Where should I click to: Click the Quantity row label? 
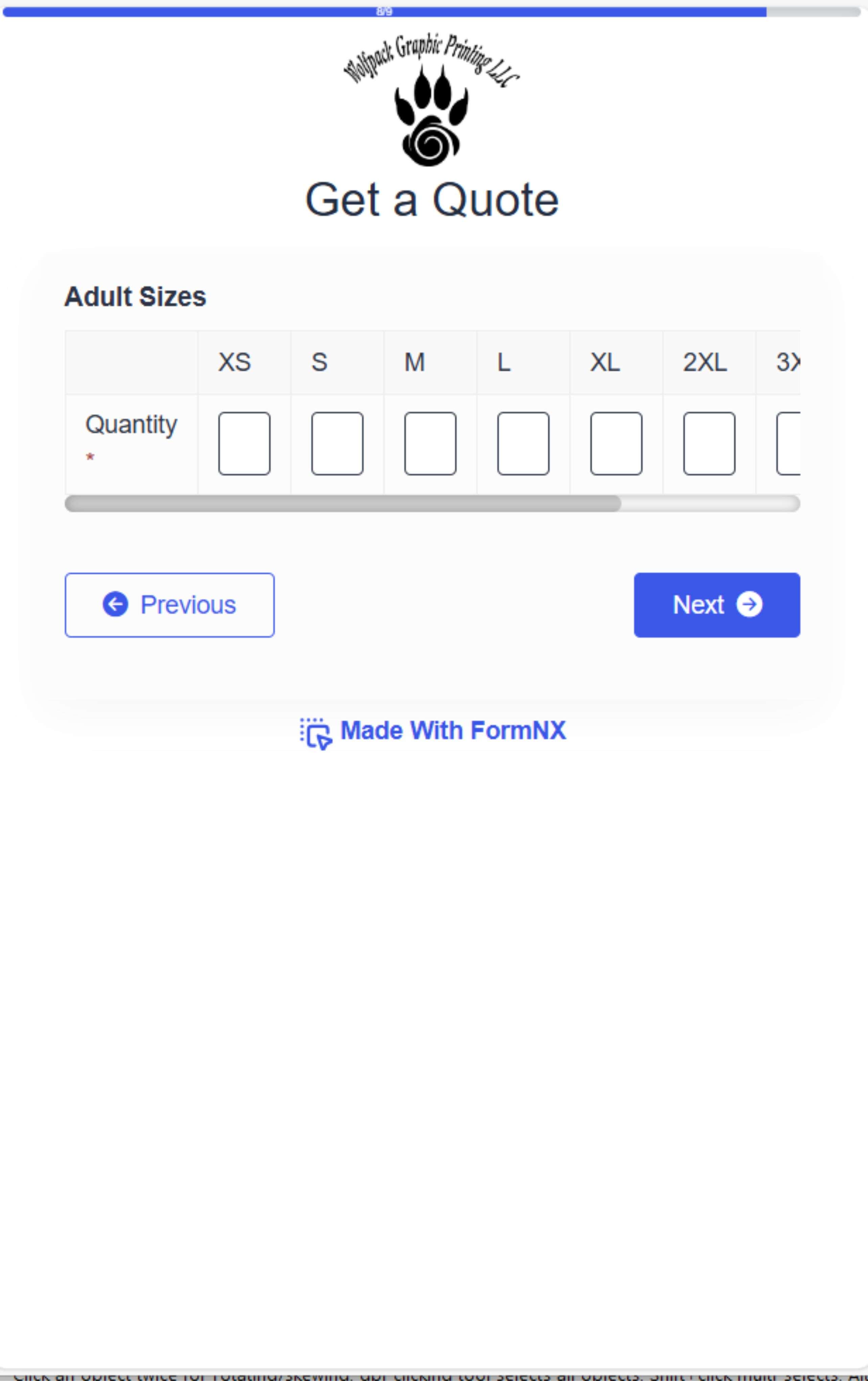[x=131, y=425]
